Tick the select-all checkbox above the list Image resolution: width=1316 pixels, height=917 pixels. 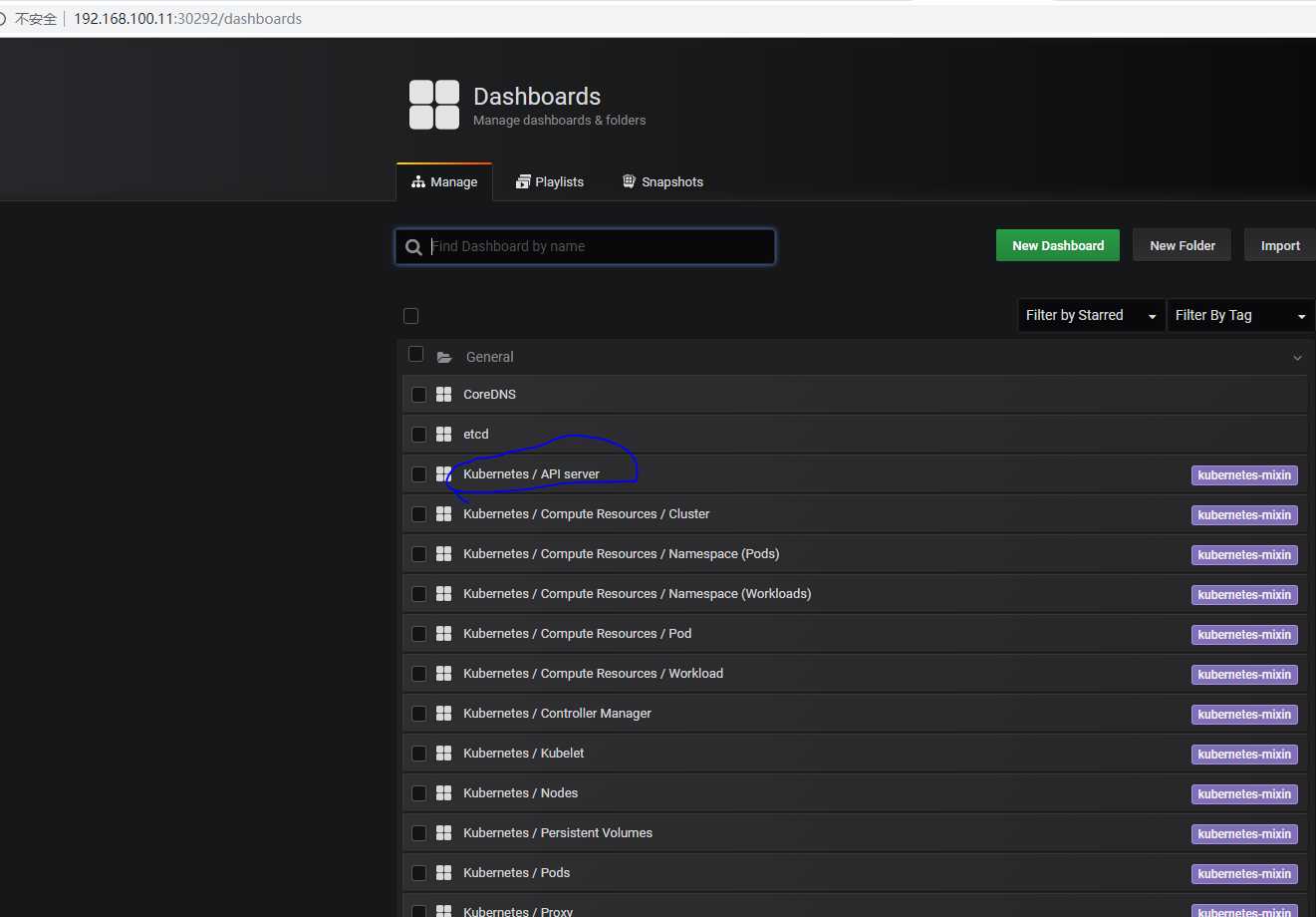pos(410,316)
